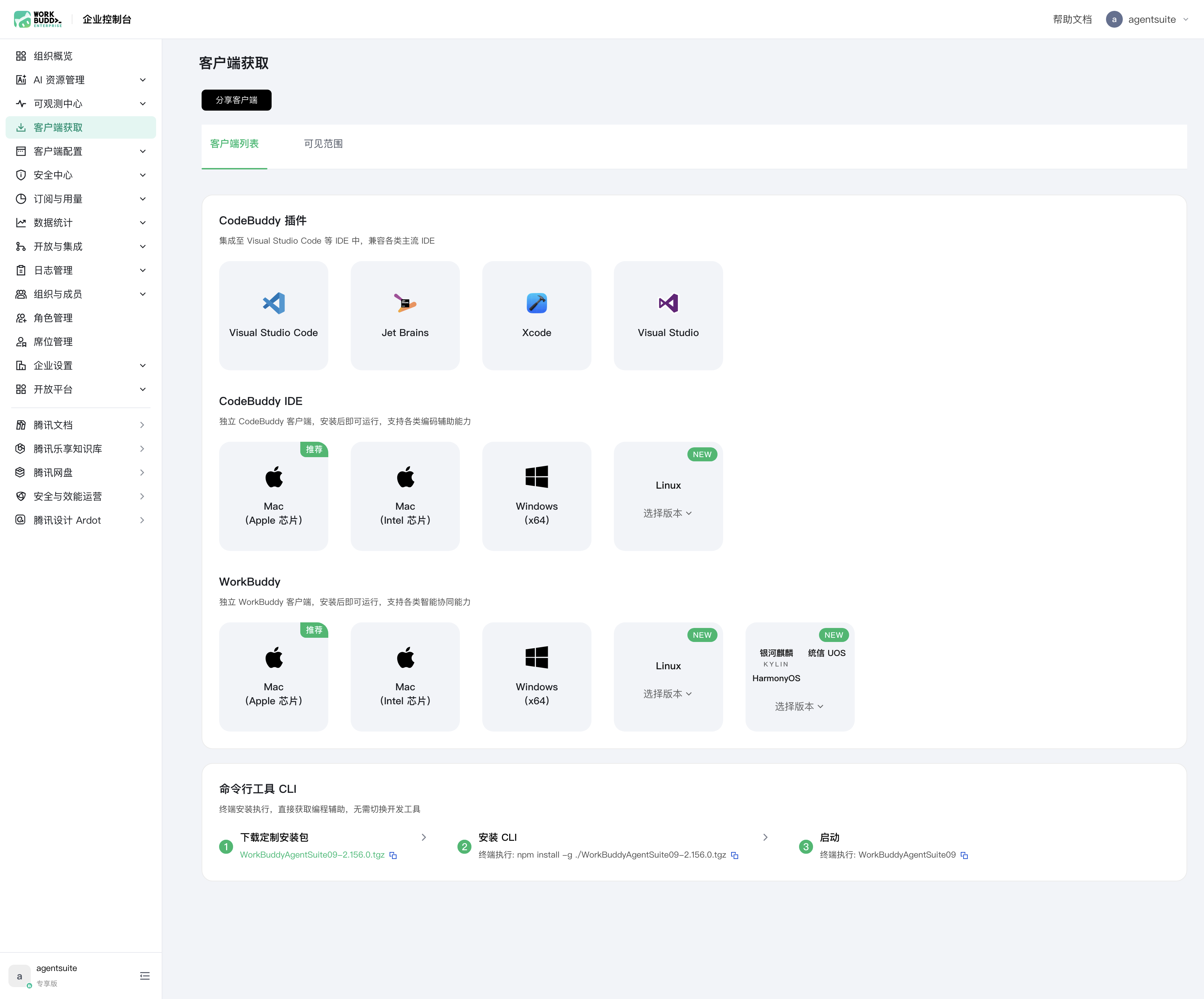Image resolution: width=1204 pixels, height=999 pixels.
Task: Open 席位管理 in the sidebar
Action: coord(80,342)
